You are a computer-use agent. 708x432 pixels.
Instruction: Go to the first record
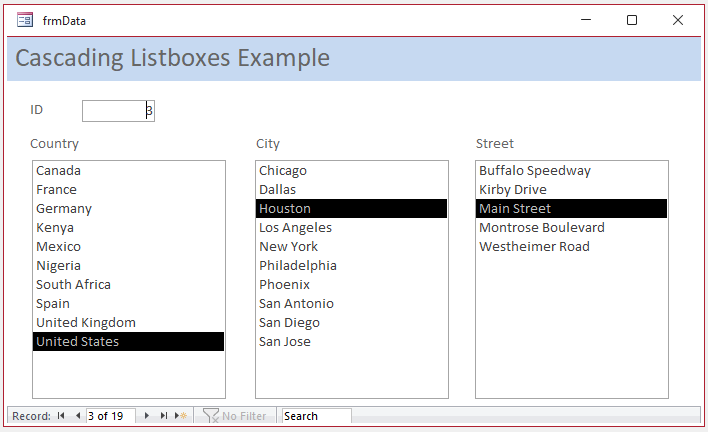[61, 416]
